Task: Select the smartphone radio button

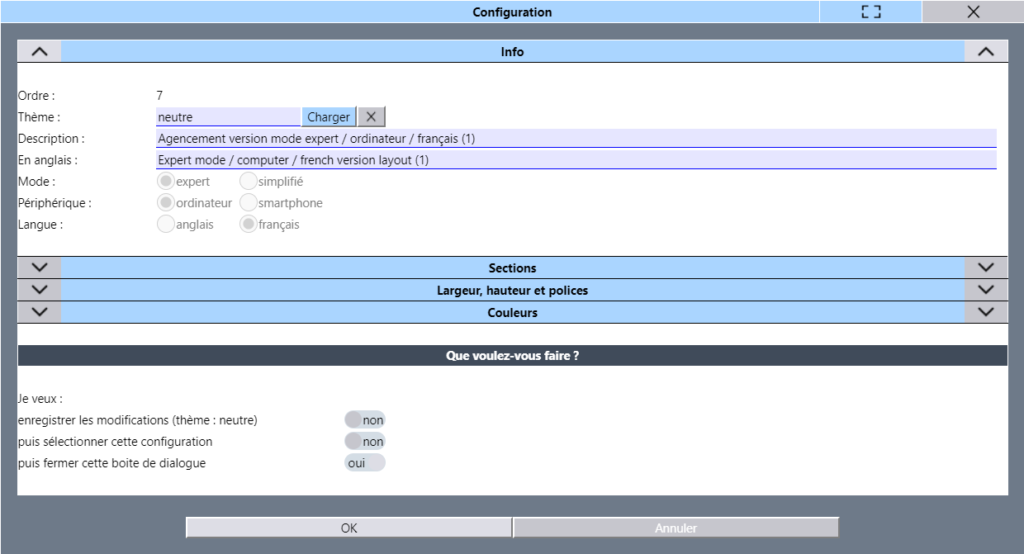Action: click(248, 203)
